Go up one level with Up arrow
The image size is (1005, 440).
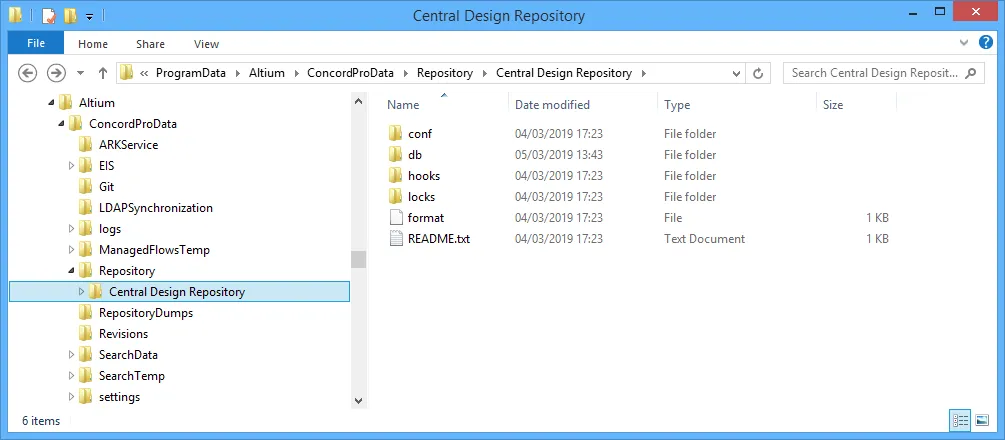tap(103, 73)
